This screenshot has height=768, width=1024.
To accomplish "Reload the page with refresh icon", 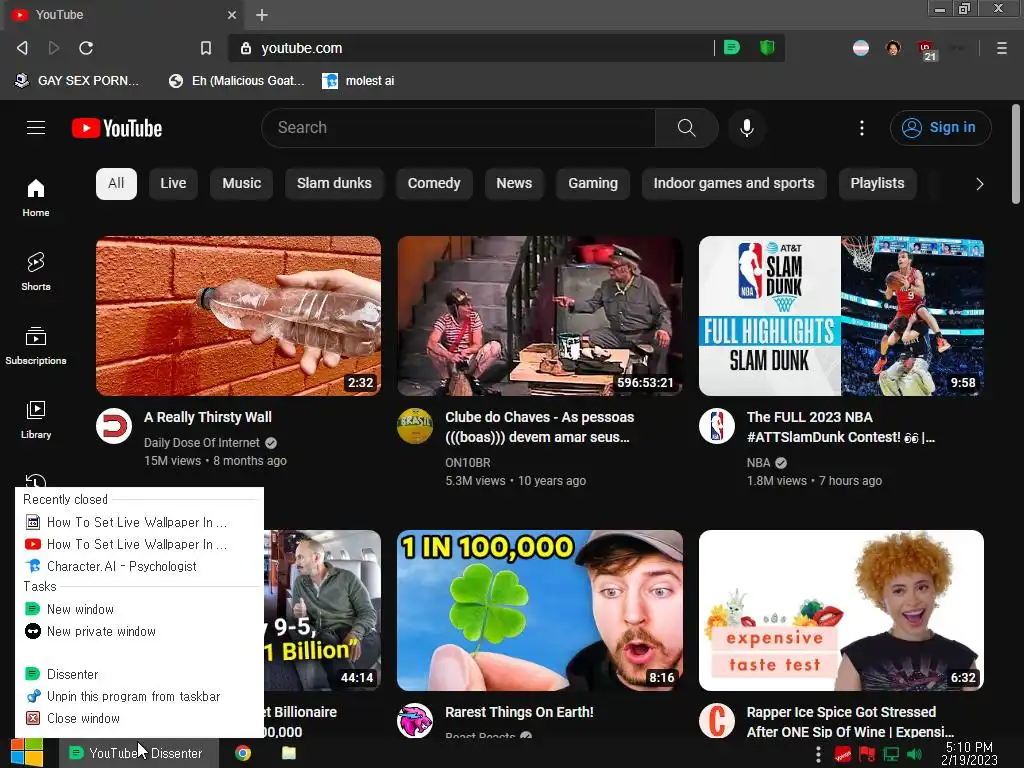I will pos(86,48).
